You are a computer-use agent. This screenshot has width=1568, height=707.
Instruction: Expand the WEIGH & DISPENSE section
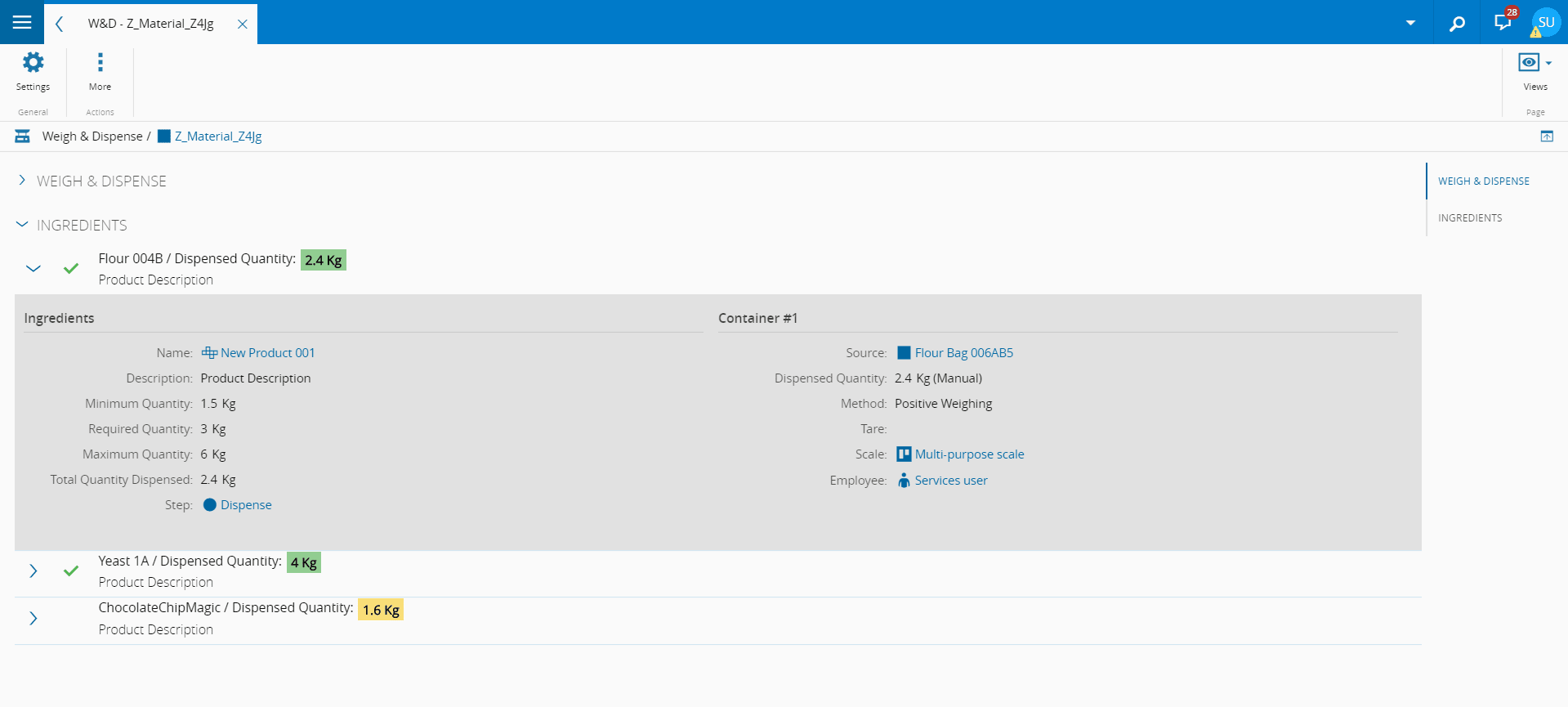(x=22, y=181)
